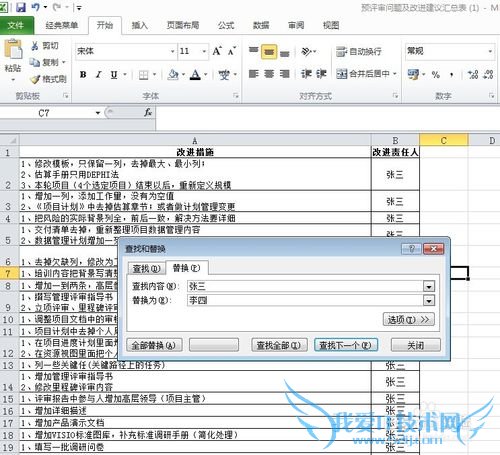The height and width of the screenshot is (455, 500).
Task: Click the fx insert function icon
Action: (148, 113)
